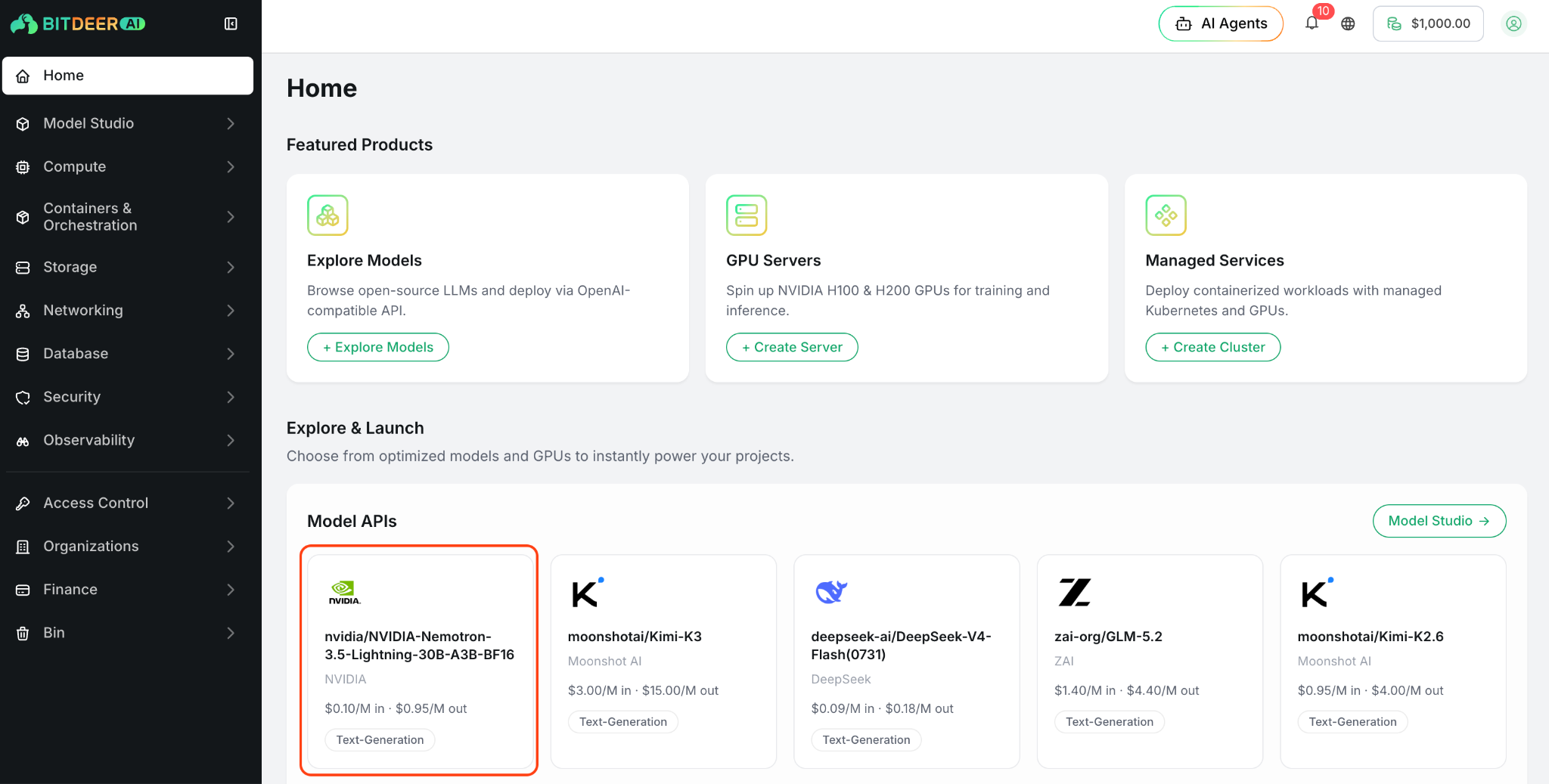This screenshot has width=1549, height=784.
Task: Expand the Finance chevron
Action: [x=231, y=590]
